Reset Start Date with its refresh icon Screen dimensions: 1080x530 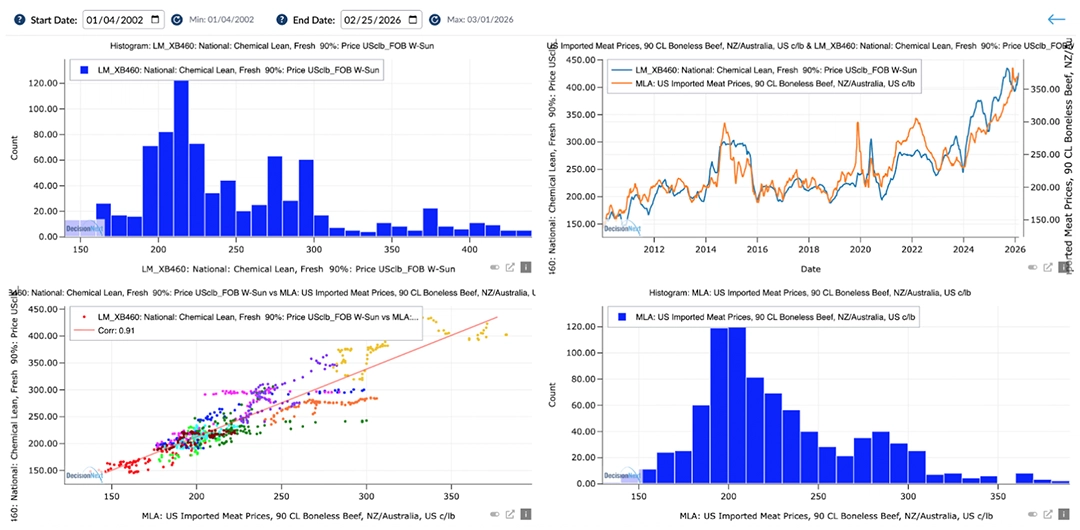pyautogui.click(x=177, y=19)
